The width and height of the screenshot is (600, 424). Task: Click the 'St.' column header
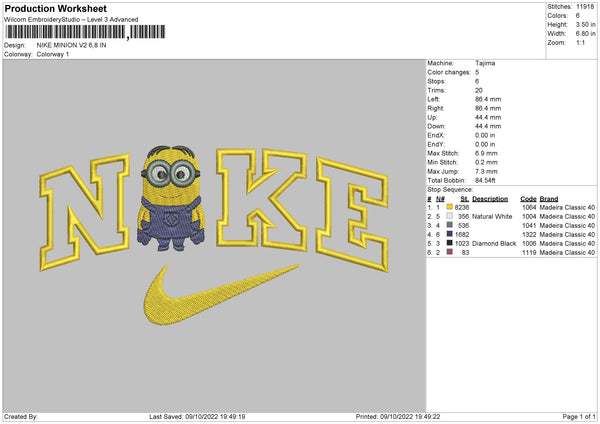pos(465,199)
